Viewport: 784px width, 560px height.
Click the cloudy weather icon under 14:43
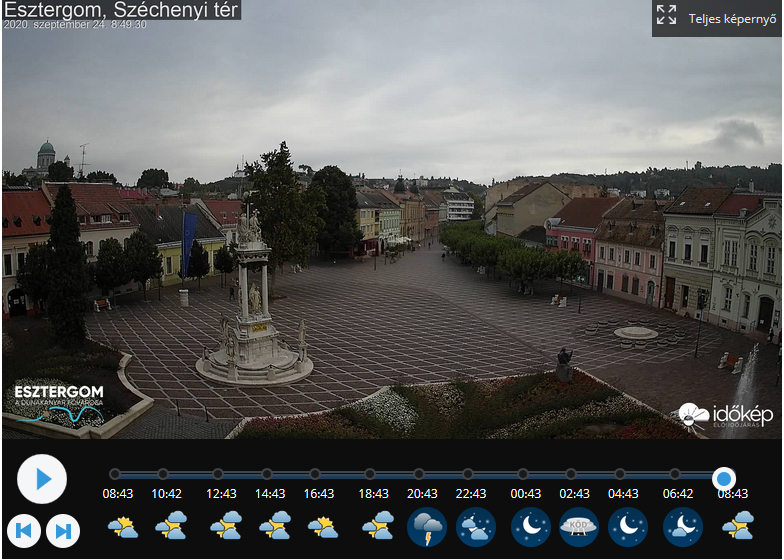(275, 525)
